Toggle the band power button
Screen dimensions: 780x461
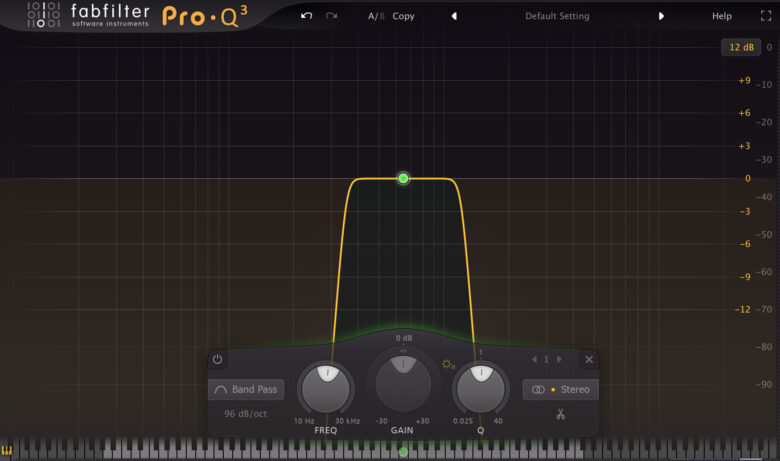[x=217, y=359]
